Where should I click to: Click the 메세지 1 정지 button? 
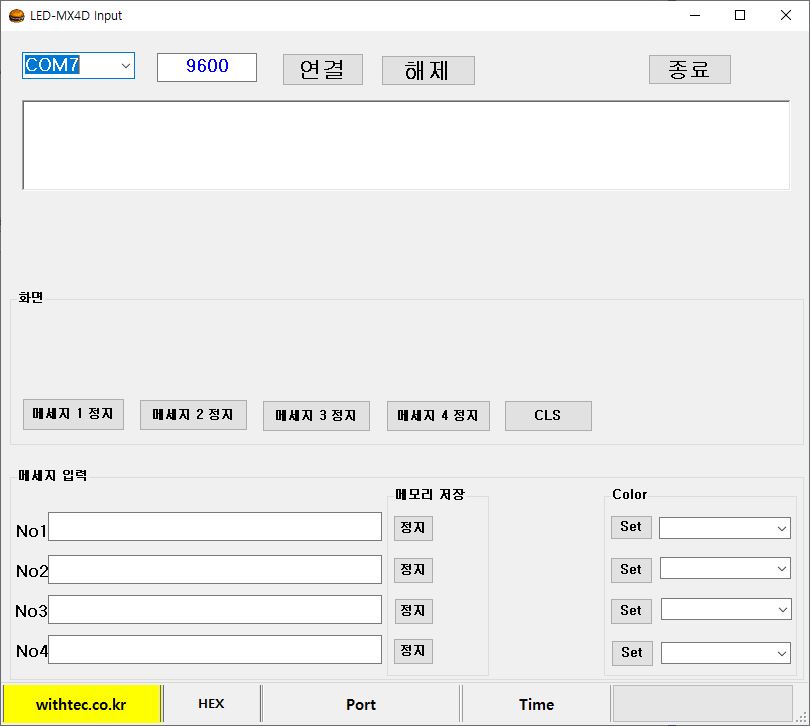[73, 414]
